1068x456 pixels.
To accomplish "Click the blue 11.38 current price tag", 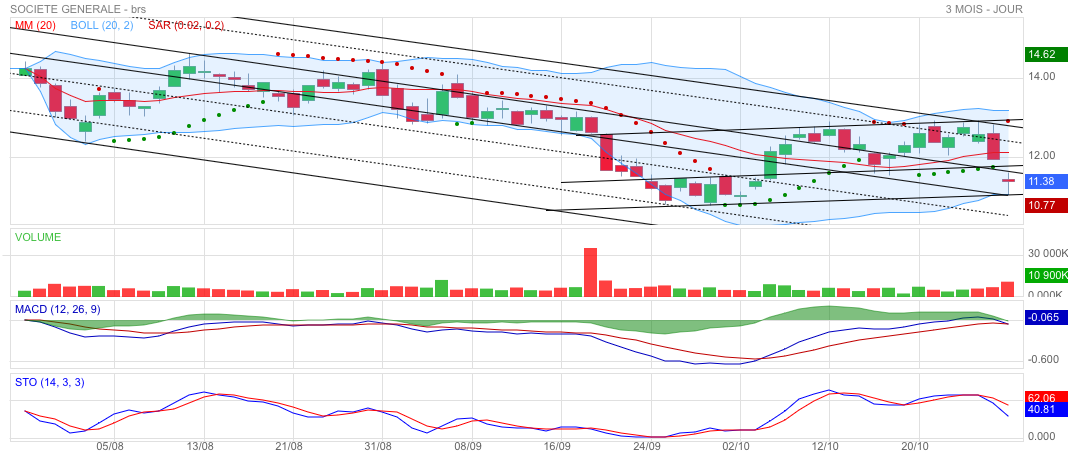I will coord(1046,181).
